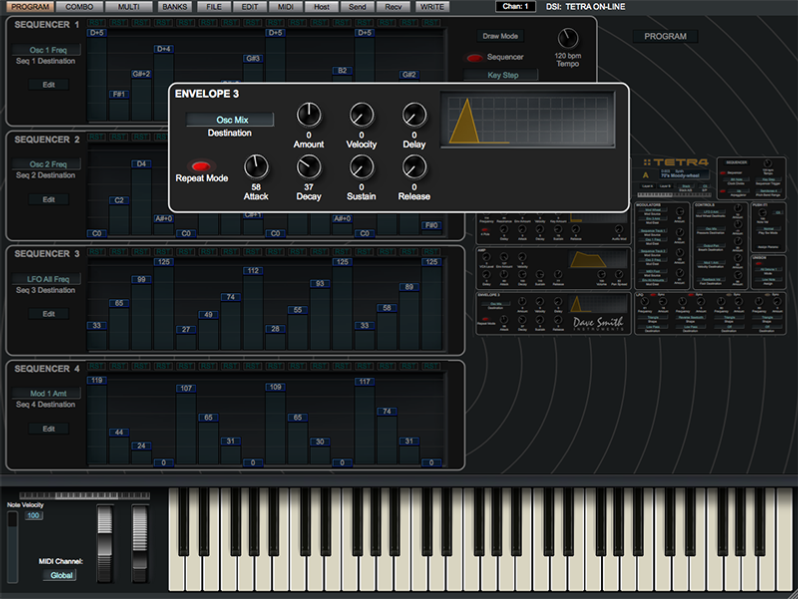Click the 120 bpm Tempo knob
Screen dimensions: 798x600
(568, 39)
